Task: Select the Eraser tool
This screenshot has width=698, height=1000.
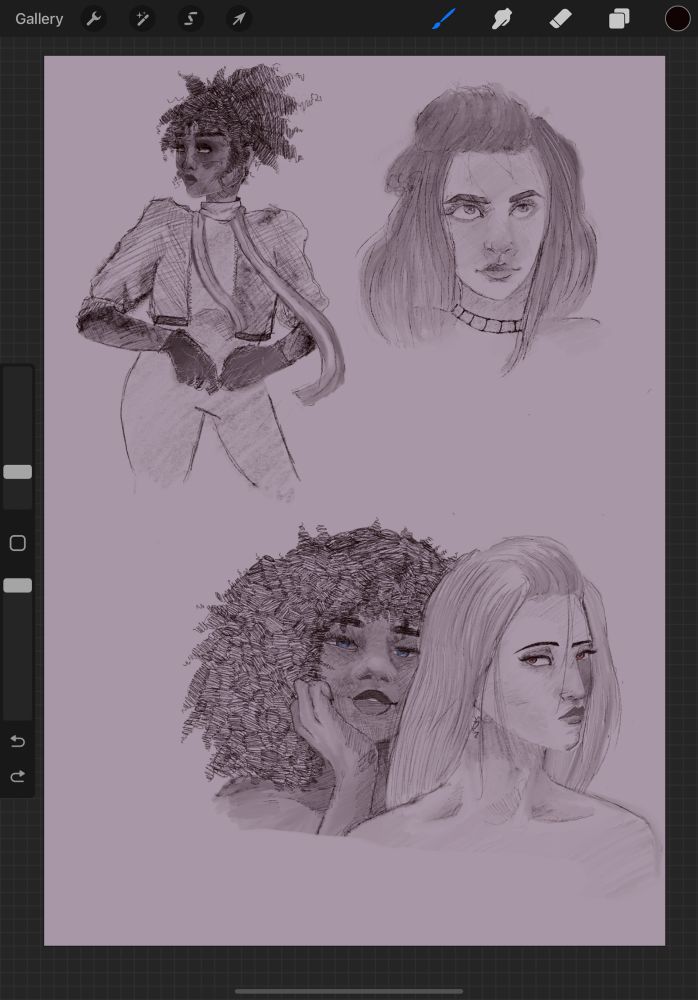Action: click(x=560, y=19)
